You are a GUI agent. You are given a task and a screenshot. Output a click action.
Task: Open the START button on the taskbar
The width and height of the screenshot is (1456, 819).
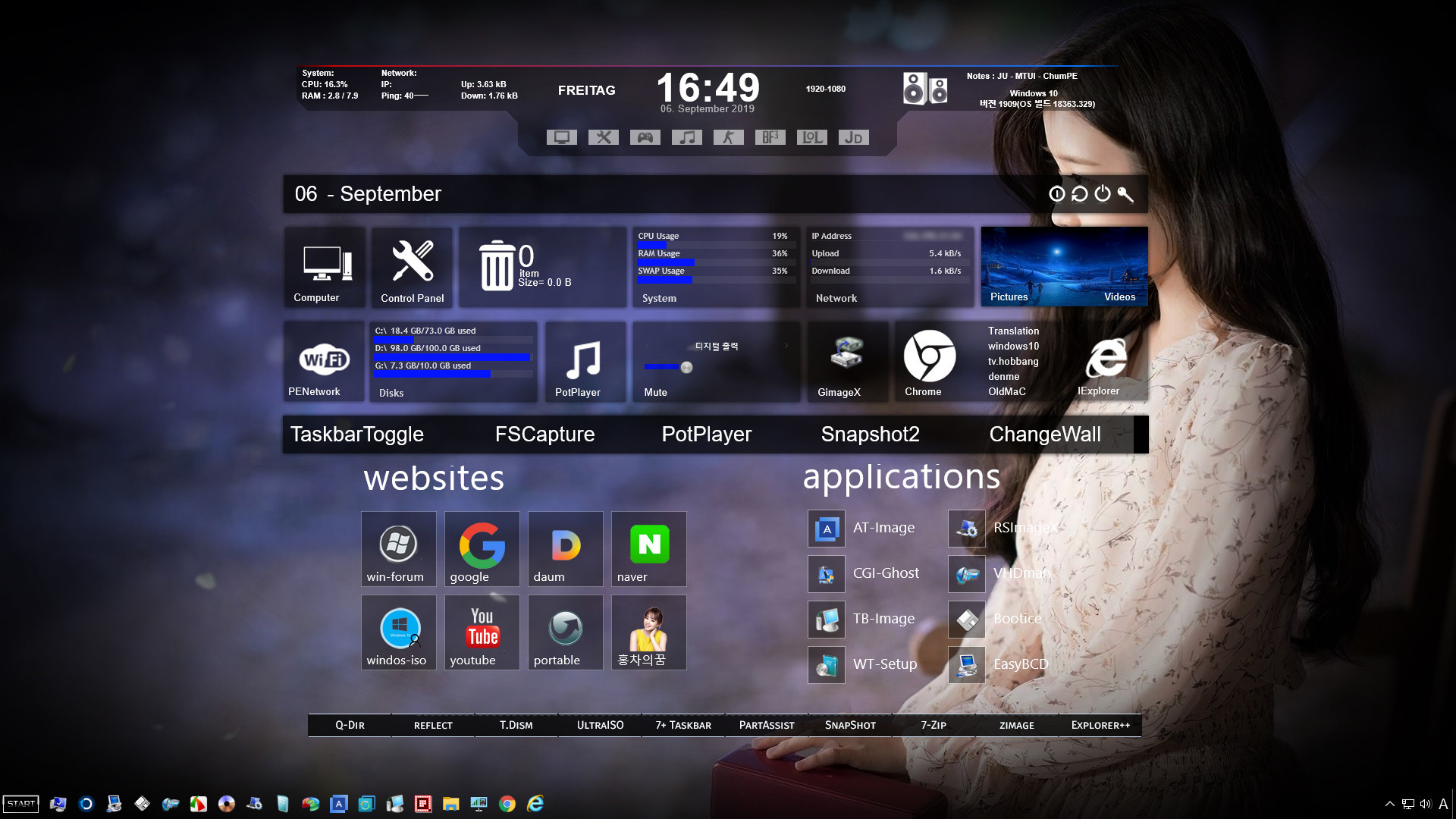[20, 804]
